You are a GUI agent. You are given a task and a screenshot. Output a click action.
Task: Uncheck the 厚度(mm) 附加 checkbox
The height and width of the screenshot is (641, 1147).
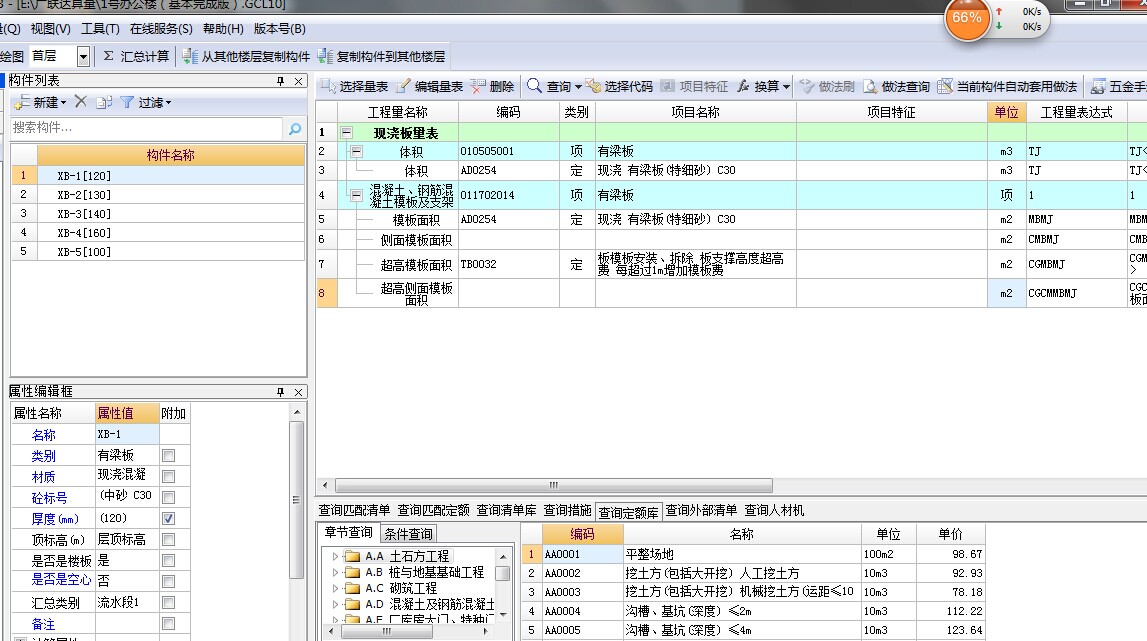(169, 519)
